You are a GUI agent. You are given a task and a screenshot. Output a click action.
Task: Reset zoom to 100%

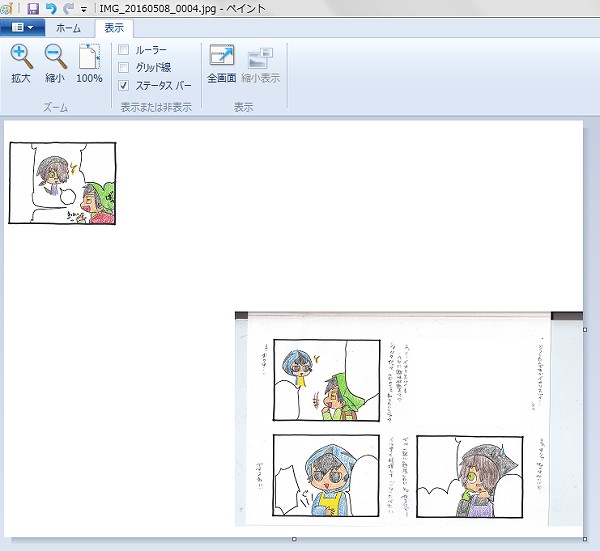coord(89,64)
